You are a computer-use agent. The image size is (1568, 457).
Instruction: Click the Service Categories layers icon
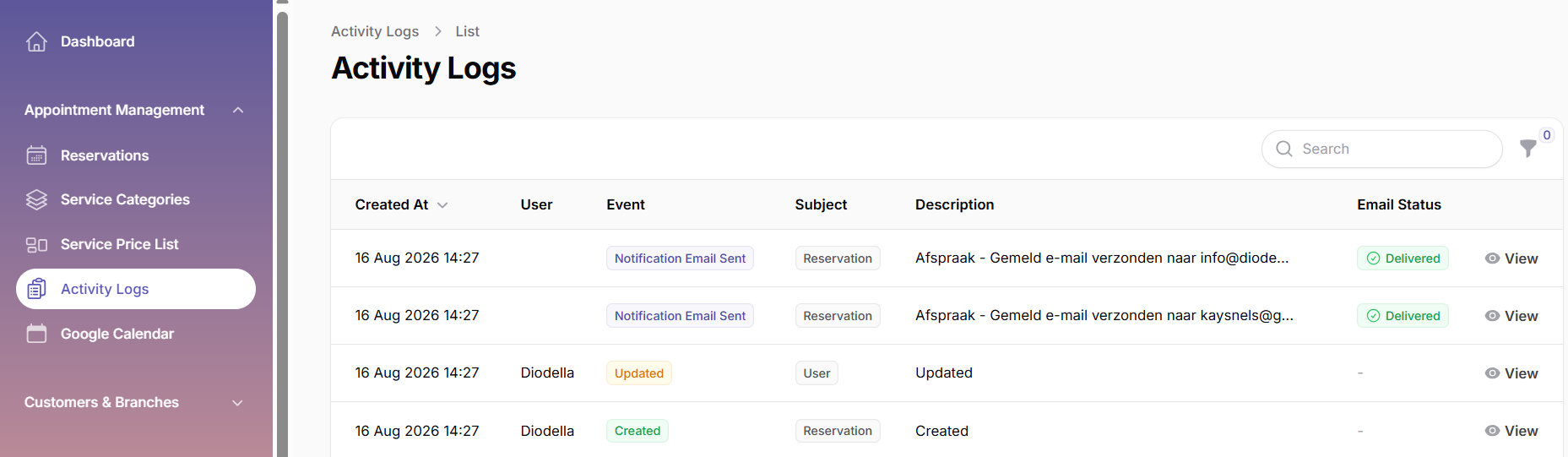click(36, 199)
